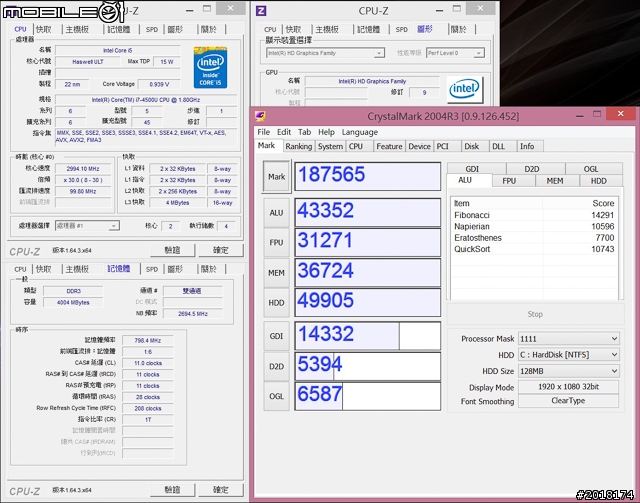Switch to 快取 tab in CPU-Z graphics window
640x503 pixels.
tap(293, 29)
